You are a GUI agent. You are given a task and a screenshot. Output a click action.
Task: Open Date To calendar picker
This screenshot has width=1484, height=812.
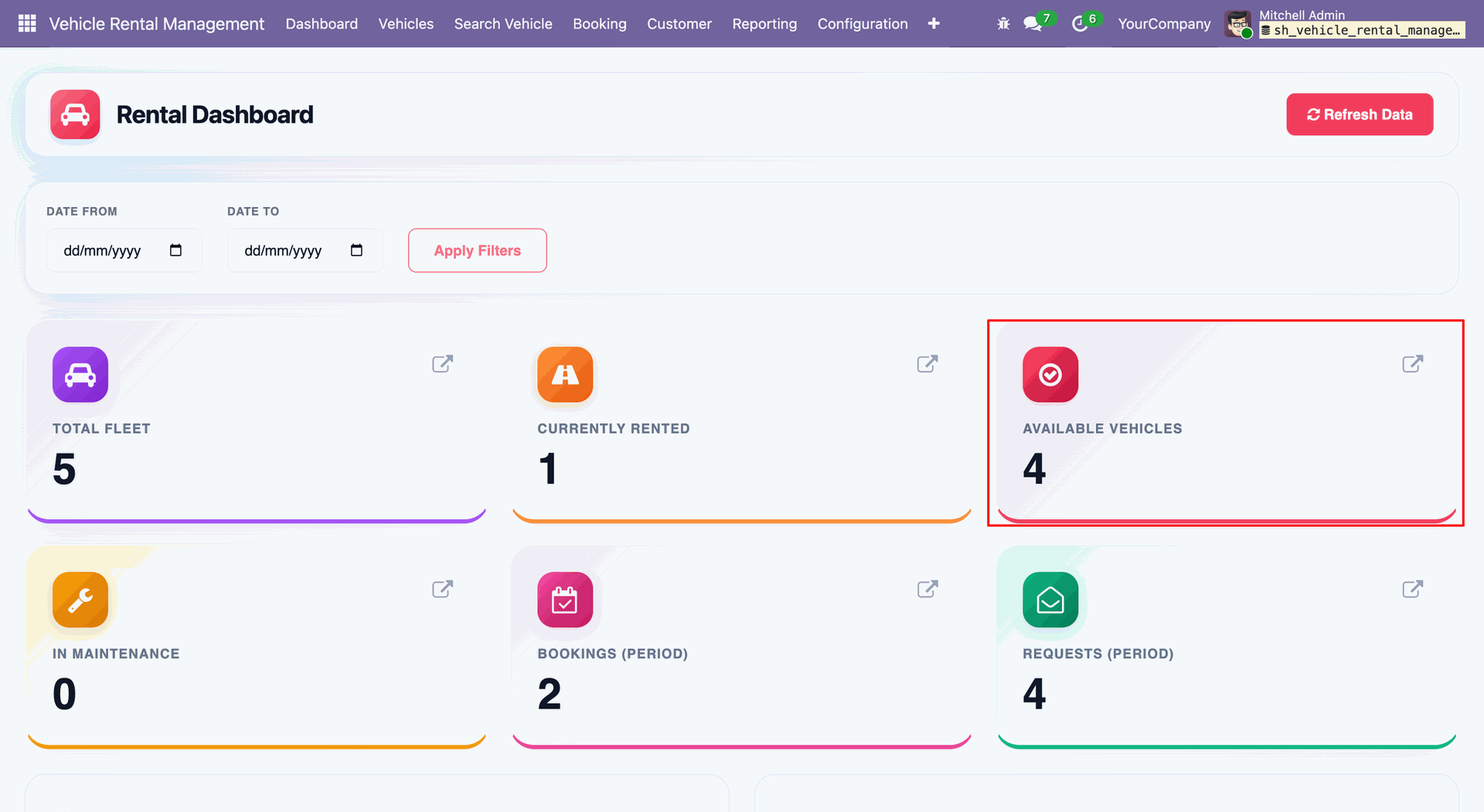356,250
